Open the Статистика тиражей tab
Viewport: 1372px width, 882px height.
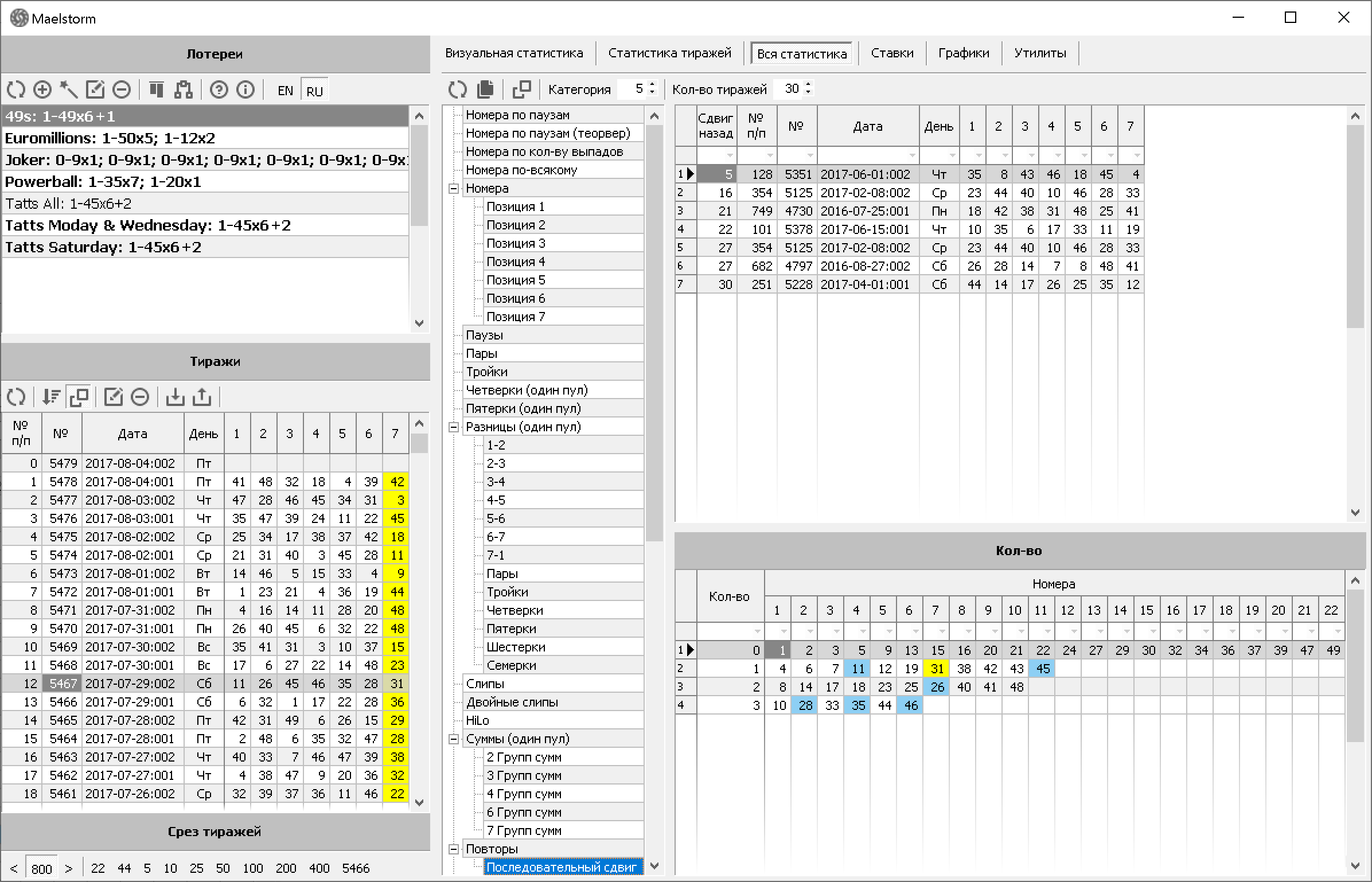tap(669, 53)
